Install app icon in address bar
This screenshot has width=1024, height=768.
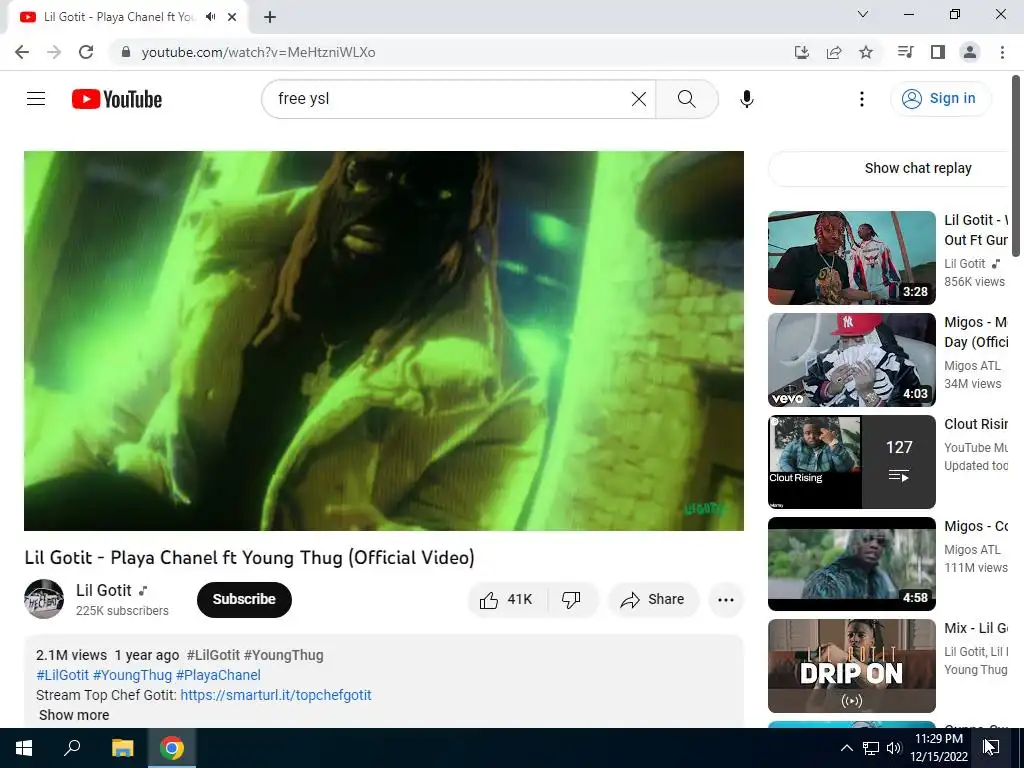(x=802, y=52)
